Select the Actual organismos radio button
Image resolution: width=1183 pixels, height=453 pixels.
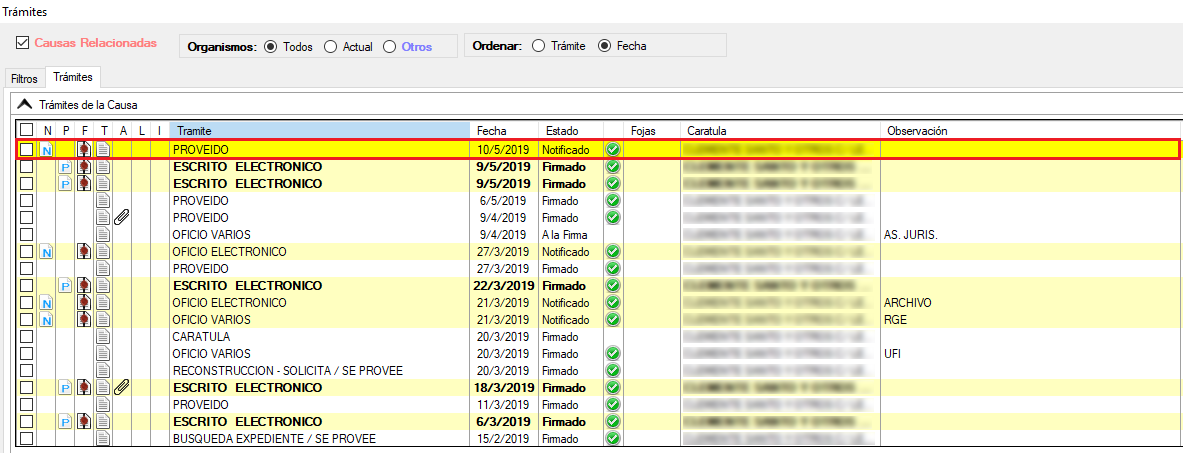coord(331,47)
